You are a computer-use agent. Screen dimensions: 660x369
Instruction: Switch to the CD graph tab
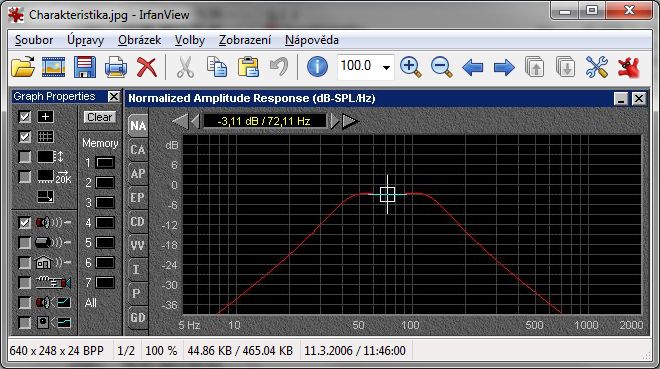[x=138, y=221]
